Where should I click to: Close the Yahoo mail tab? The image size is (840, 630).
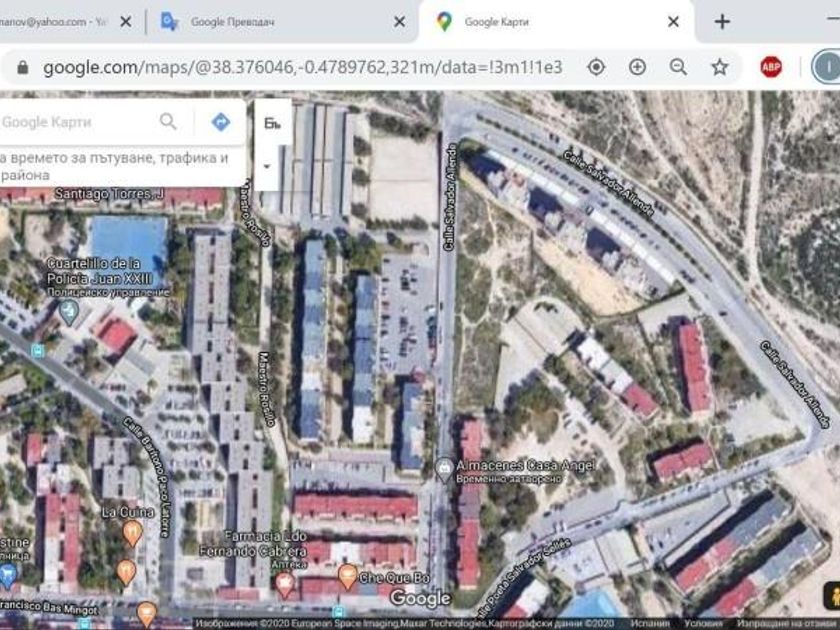point(125,22)
